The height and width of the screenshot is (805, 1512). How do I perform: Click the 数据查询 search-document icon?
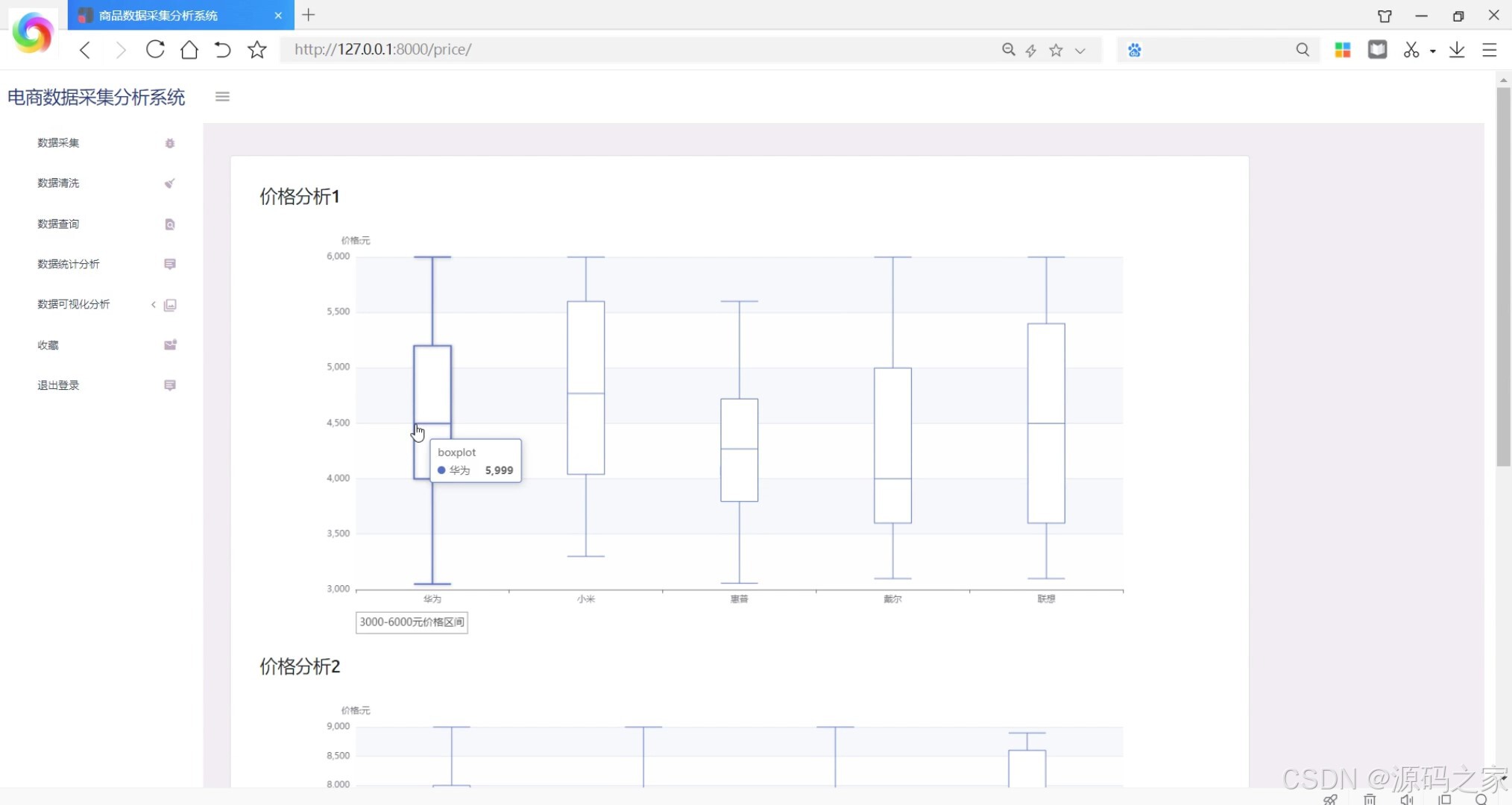(x=169, y=224)
